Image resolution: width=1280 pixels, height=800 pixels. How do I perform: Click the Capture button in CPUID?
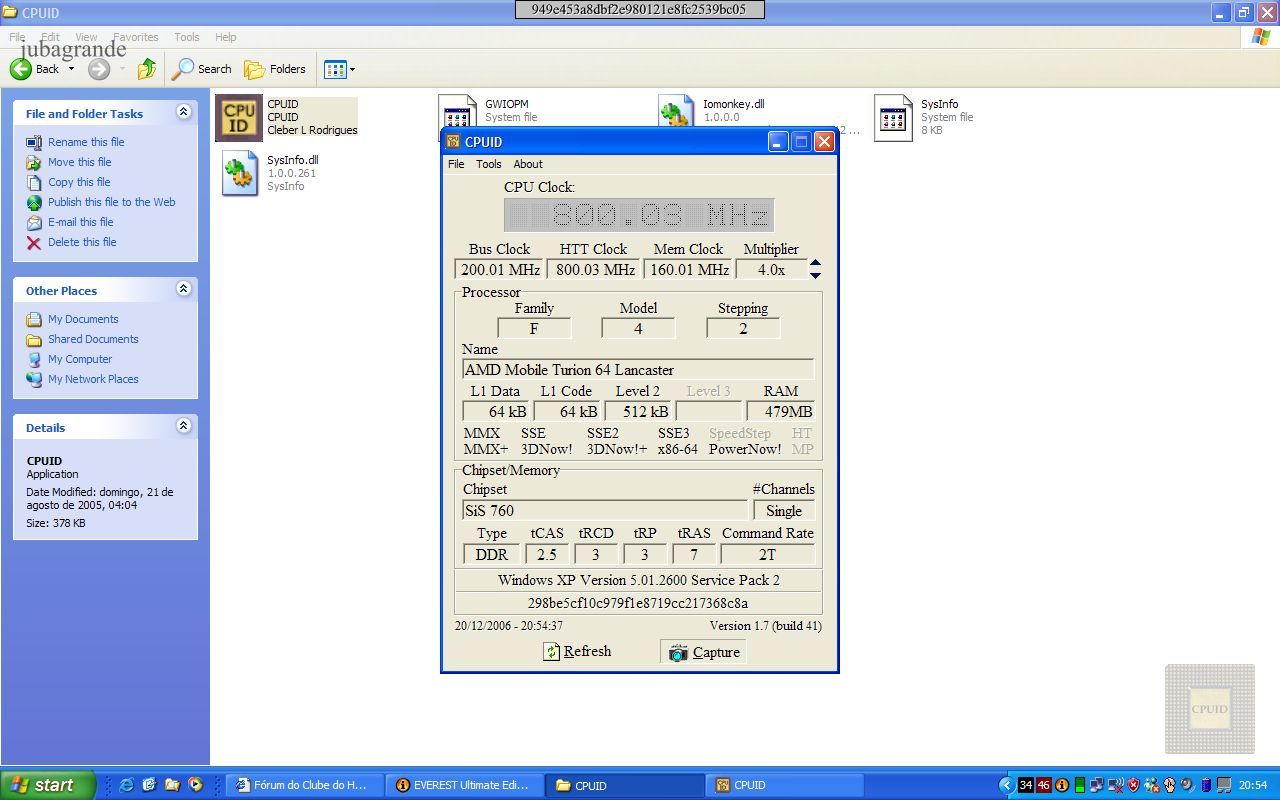704,652
